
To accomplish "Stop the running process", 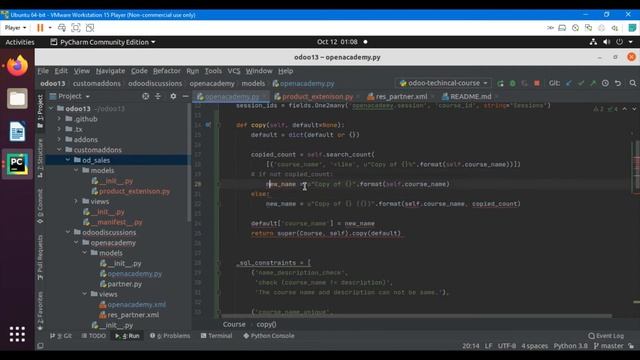I will pos(537,83).
